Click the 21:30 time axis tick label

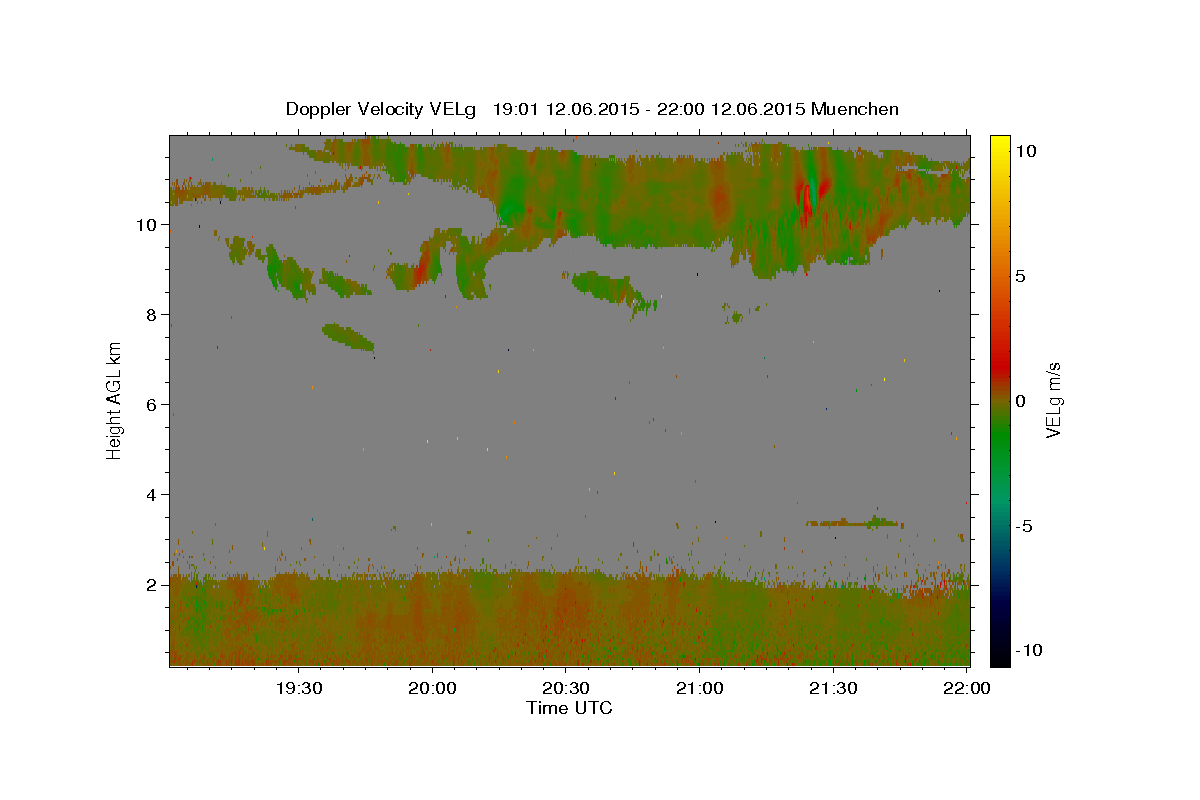point(832,688)
